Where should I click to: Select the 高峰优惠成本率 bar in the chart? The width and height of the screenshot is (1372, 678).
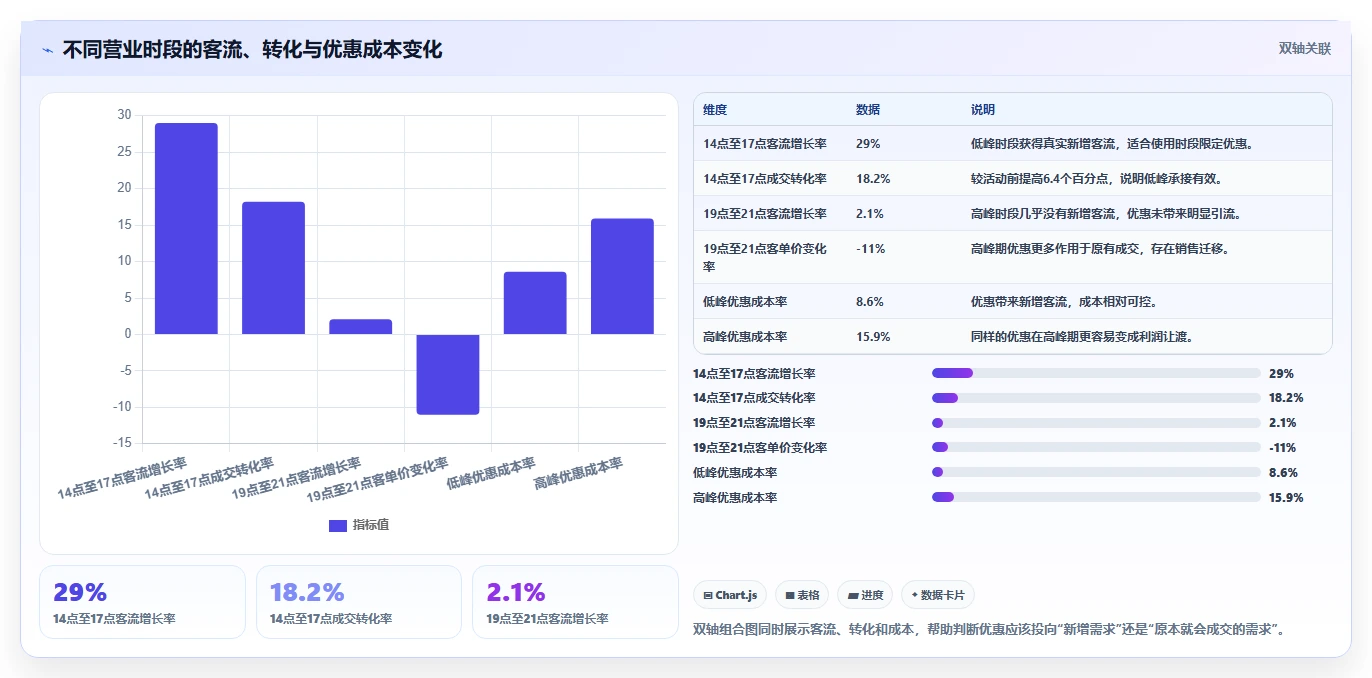click(x=622, y=276)
